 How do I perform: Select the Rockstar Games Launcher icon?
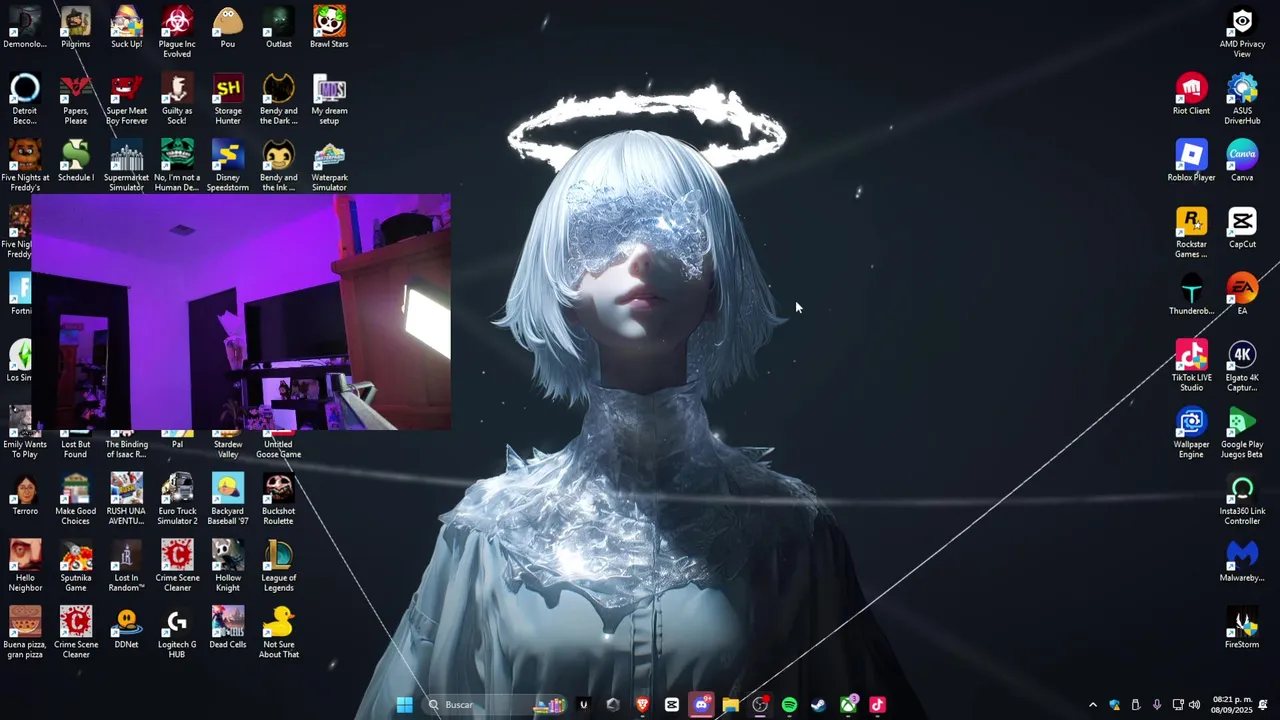coord(1191,233)
